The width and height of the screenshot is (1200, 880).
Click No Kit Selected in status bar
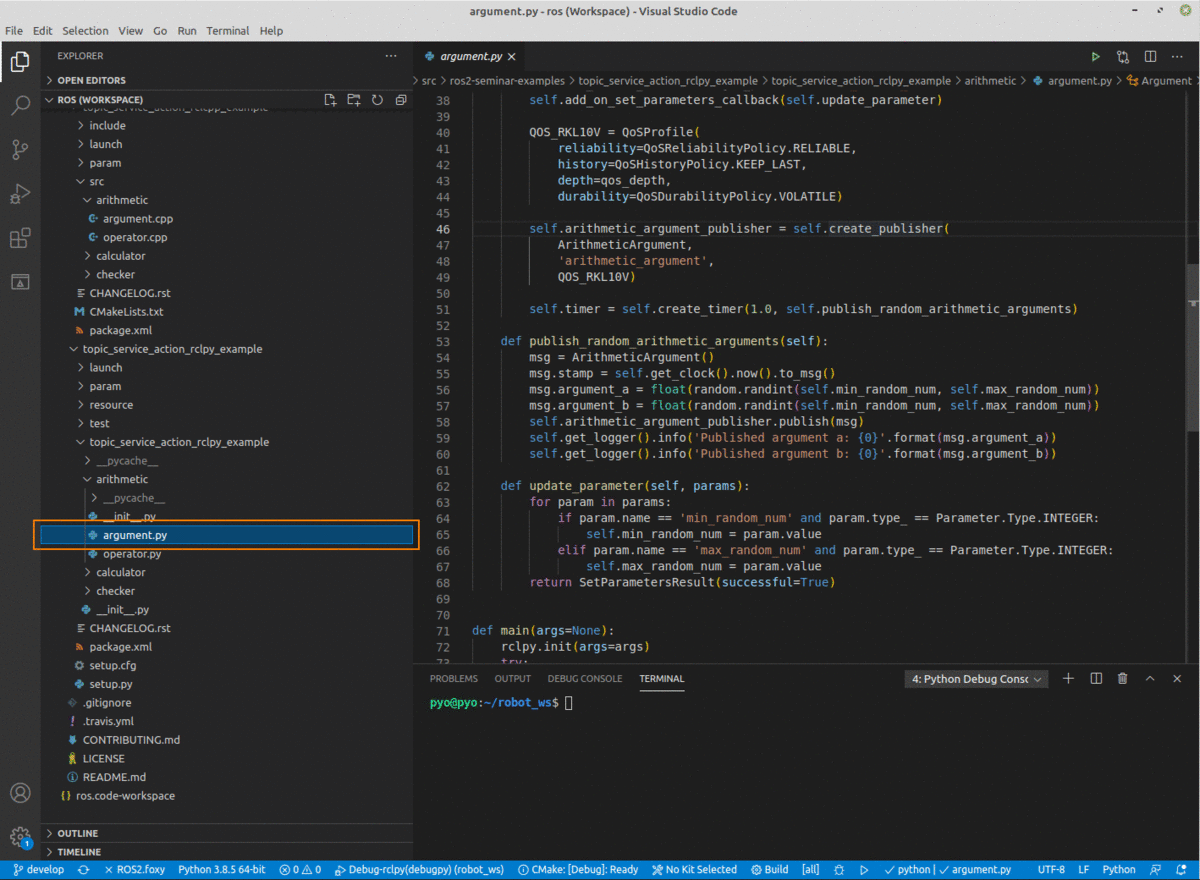point(694,869)
